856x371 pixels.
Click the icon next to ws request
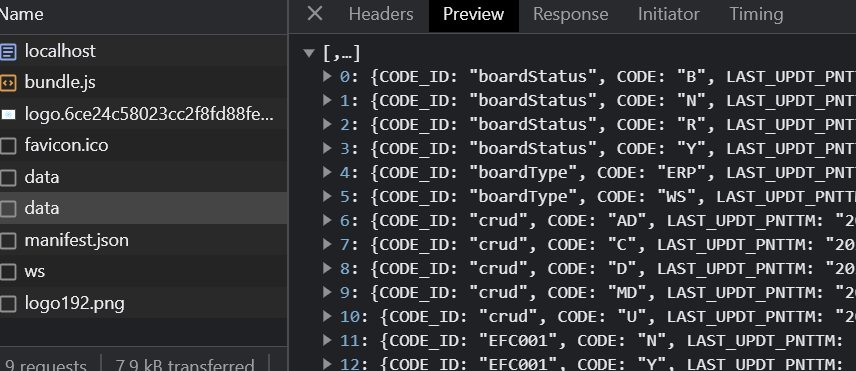click(x=8, y=272)
